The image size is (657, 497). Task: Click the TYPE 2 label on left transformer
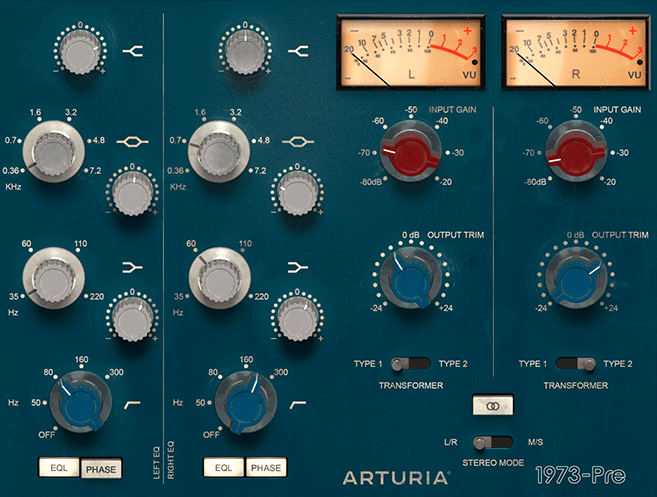click(453, 364)
